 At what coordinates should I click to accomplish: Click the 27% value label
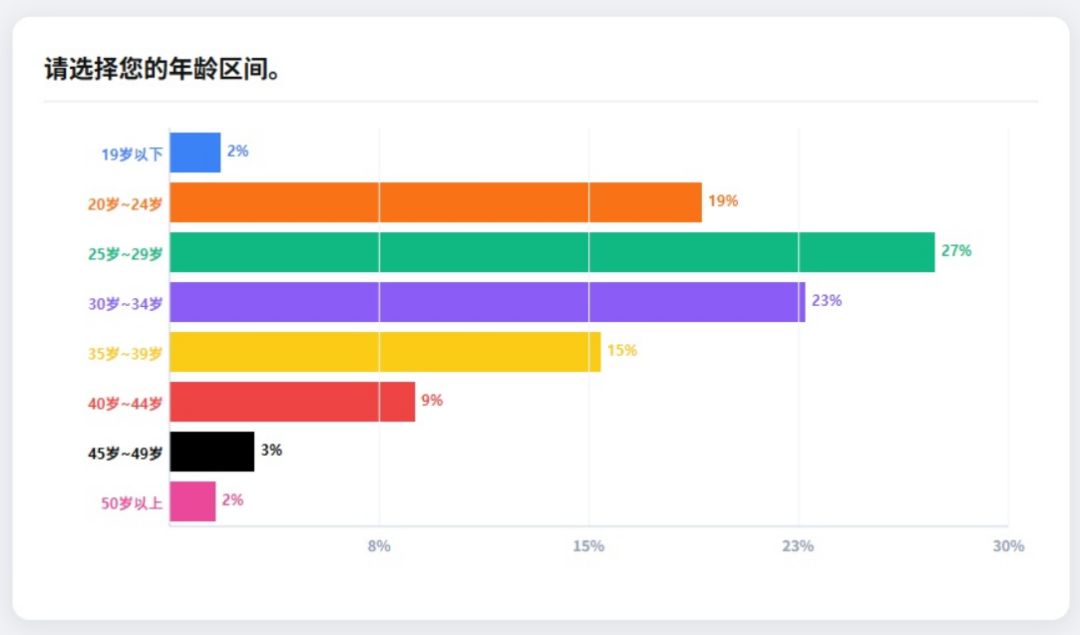(x=956, y=251)
